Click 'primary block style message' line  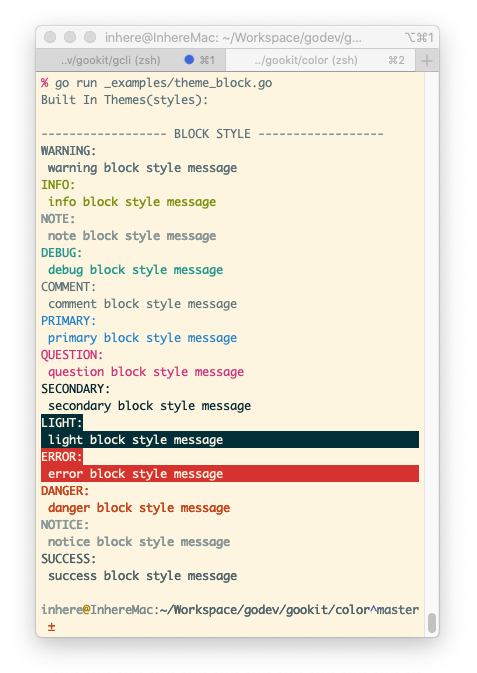coord(142,338)
